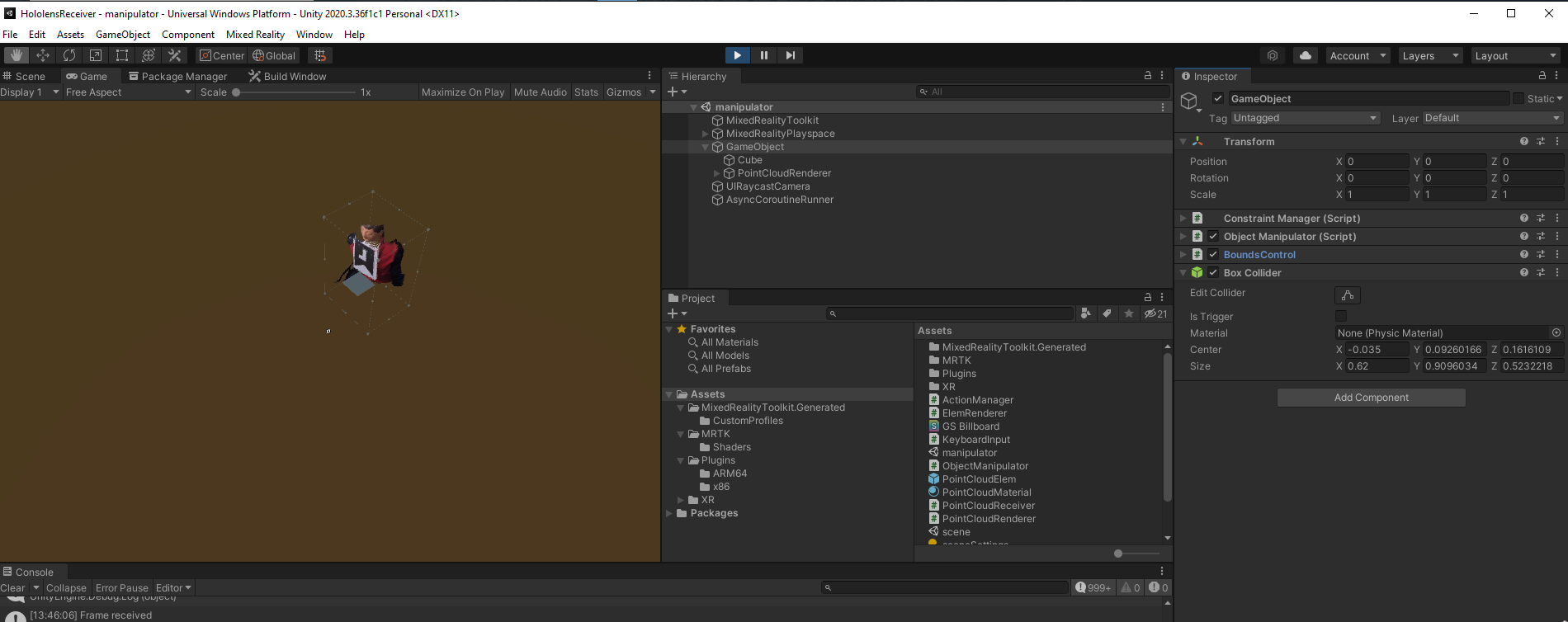Start Play mode
The width and height of the screenshot is (1568, 622).
coord(738,55)
